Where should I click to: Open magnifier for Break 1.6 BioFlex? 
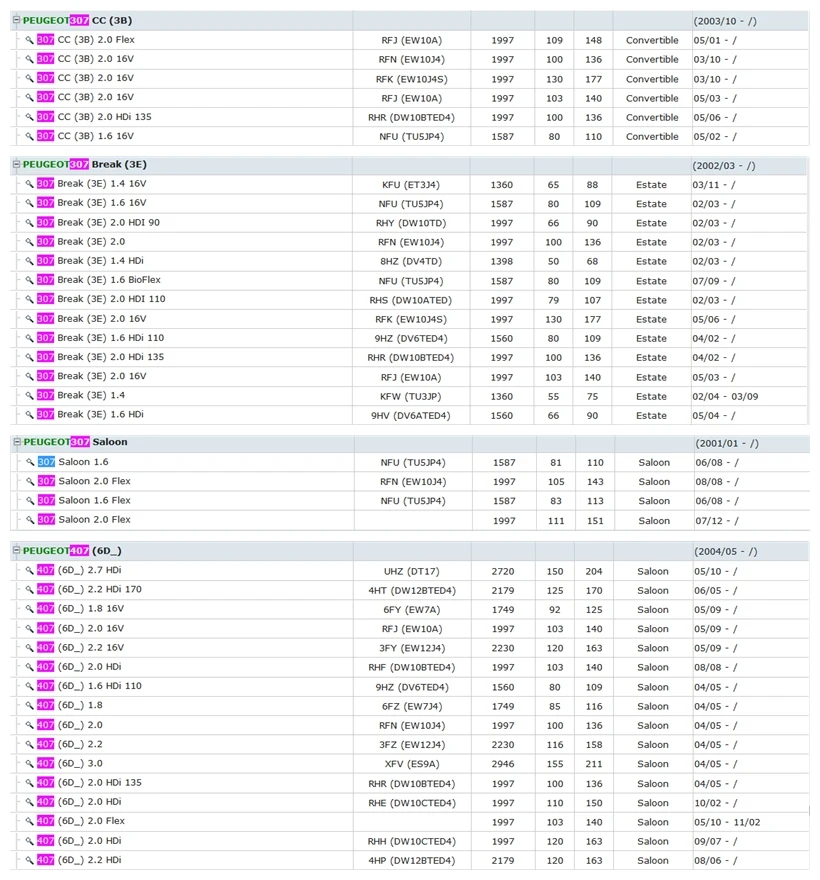(29, 280)
